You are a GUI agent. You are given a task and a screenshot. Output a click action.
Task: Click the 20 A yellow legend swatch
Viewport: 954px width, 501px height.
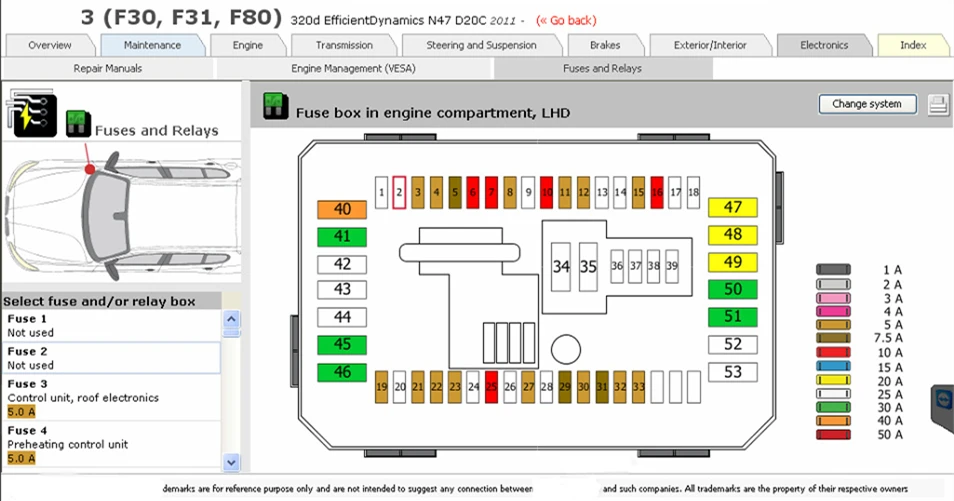coord(833,380)
